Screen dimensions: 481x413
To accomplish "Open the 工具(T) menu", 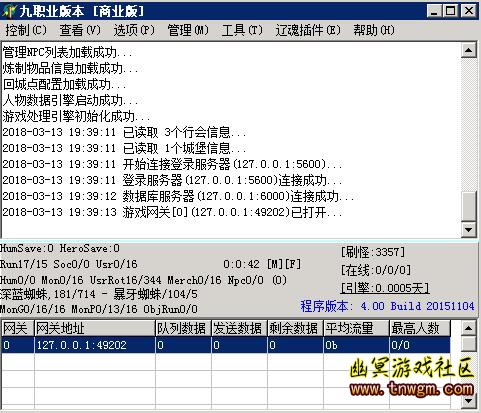I will [242, 30].
